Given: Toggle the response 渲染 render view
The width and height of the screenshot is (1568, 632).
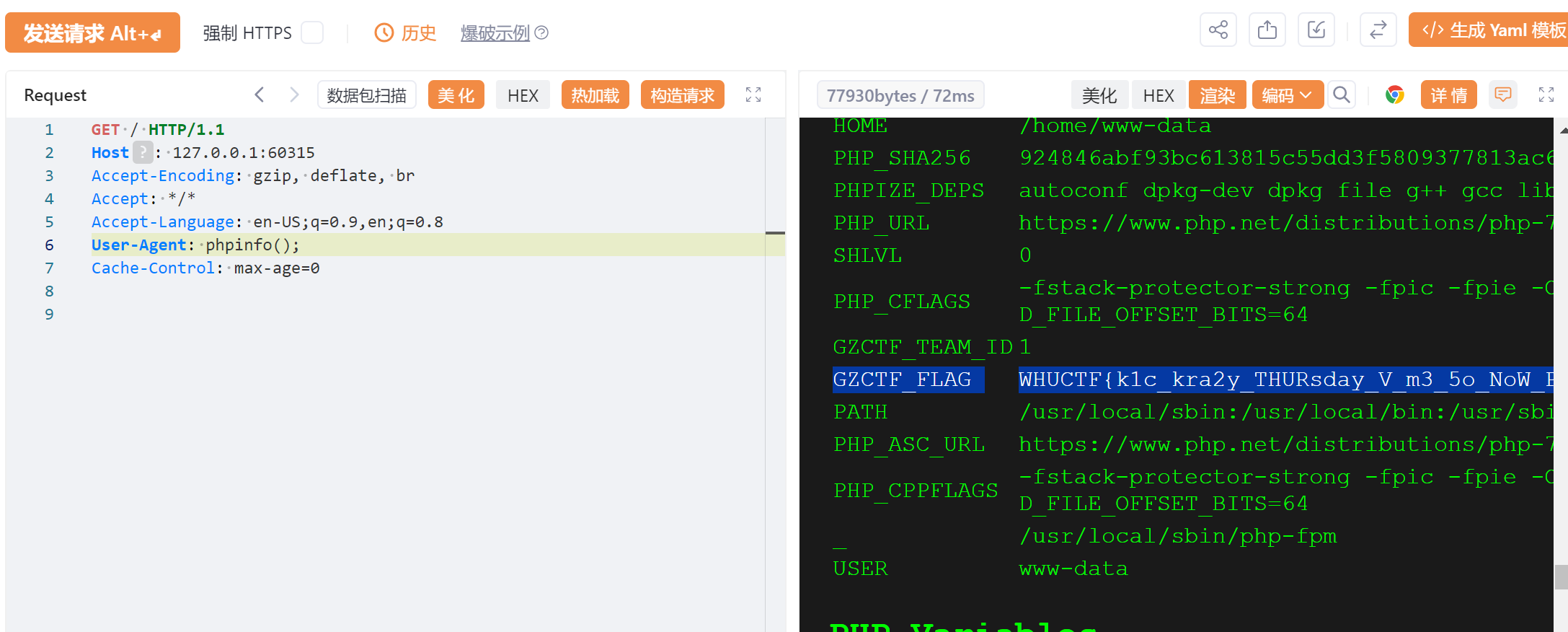Looking at the screenshot, I should pyautogui.click(x=1217, y=95).
